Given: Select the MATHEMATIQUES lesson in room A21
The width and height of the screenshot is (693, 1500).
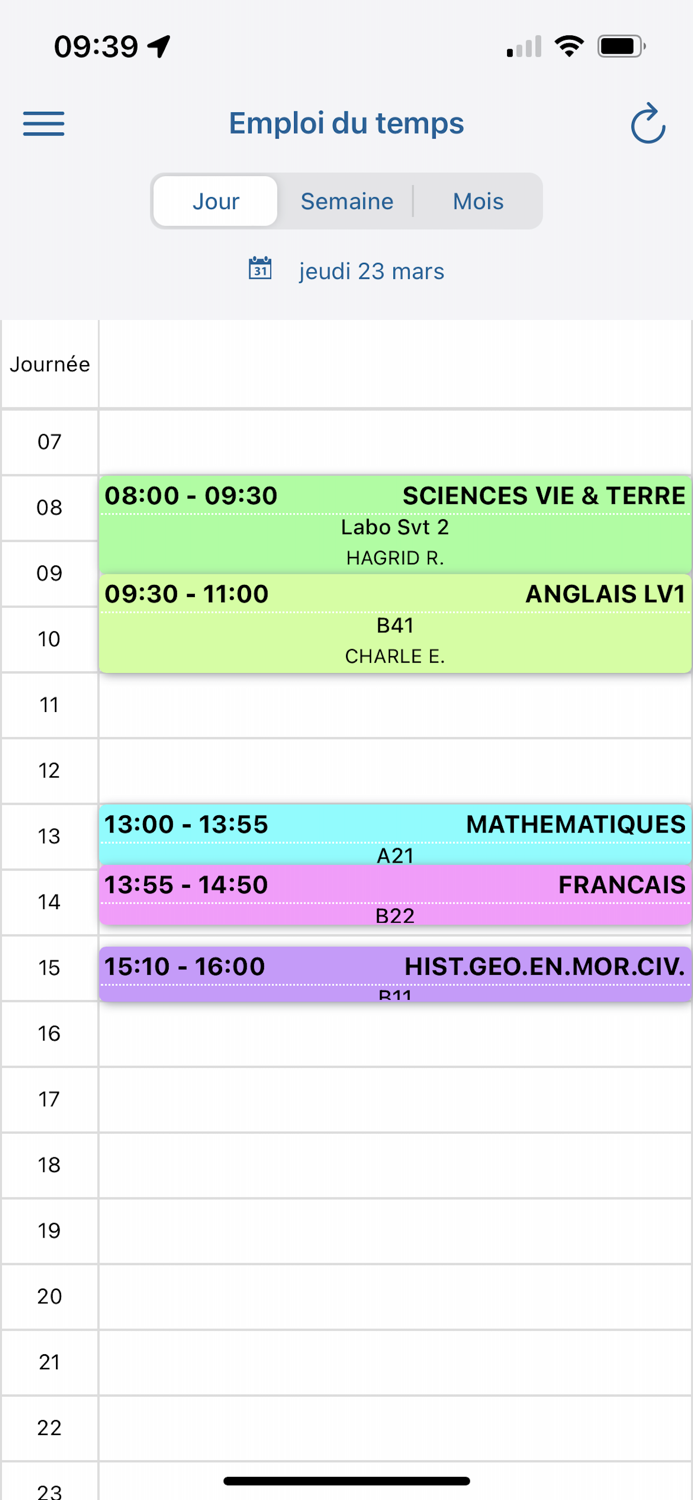Looking at the screenshot, I should pos(394,835).
